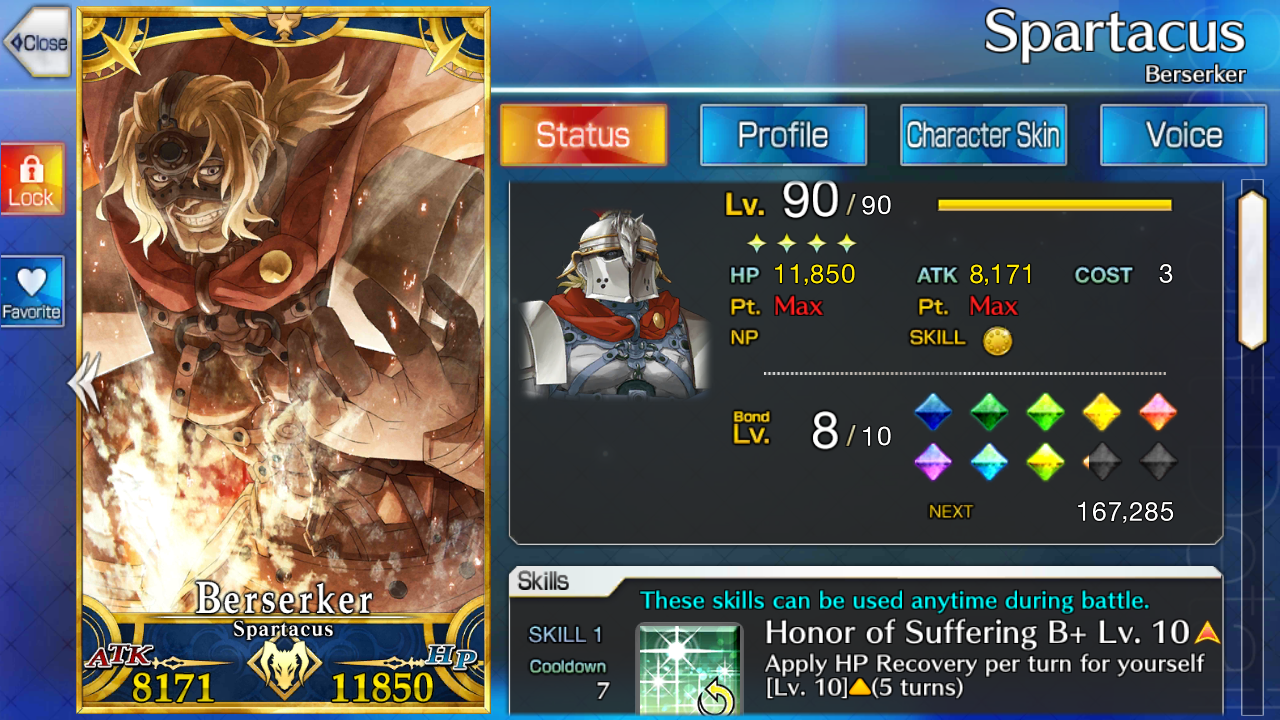
Task: Click the vertical scrollbar handle
Action: pyautogui.click(x=1252, y=268)
